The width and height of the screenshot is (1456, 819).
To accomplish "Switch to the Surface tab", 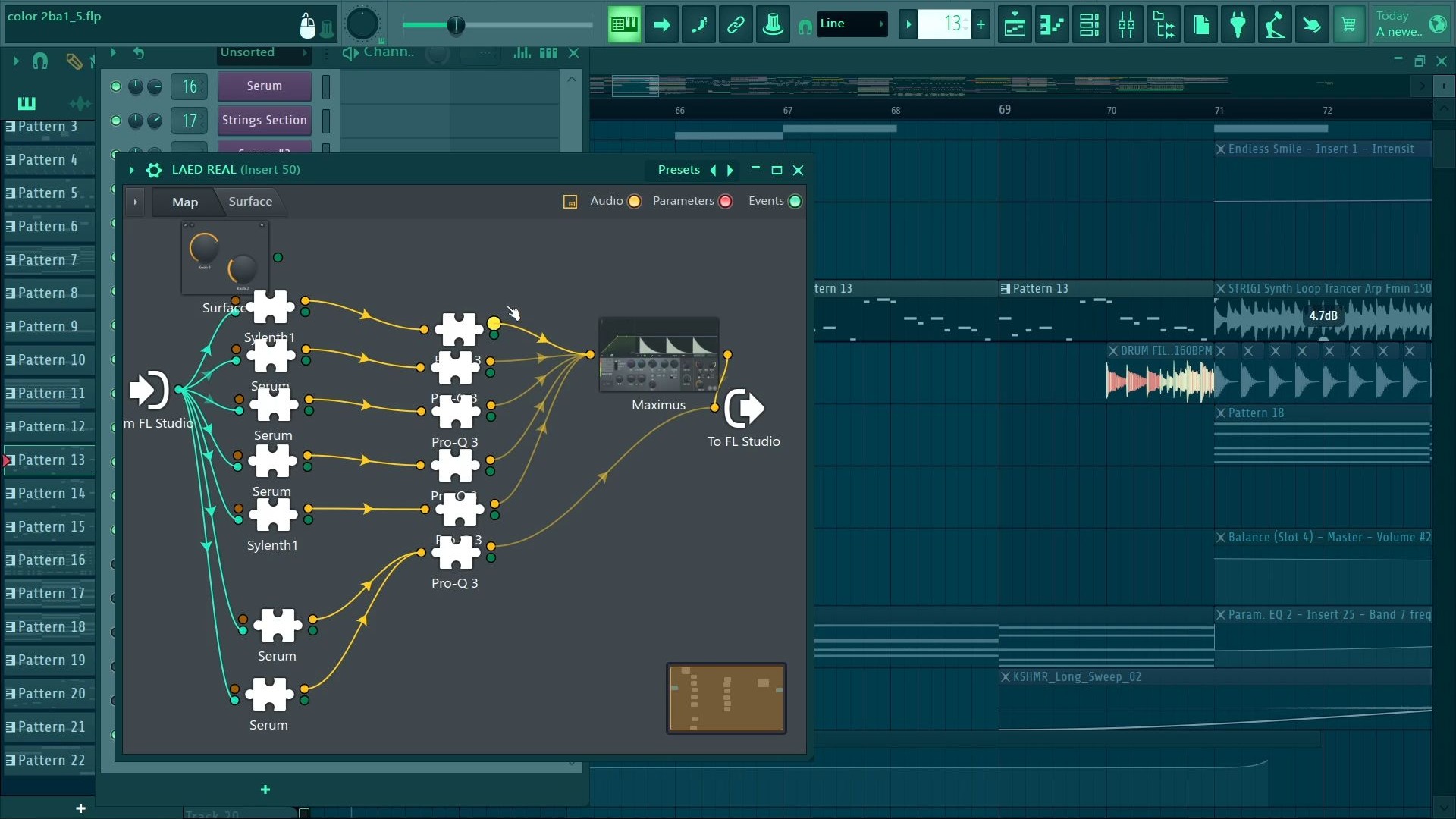I will click(x=250, y=201).
